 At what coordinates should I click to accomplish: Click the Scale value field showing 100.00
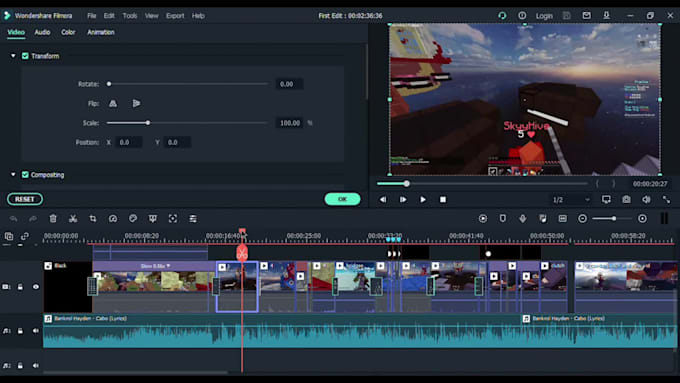[x=289, y=123]
